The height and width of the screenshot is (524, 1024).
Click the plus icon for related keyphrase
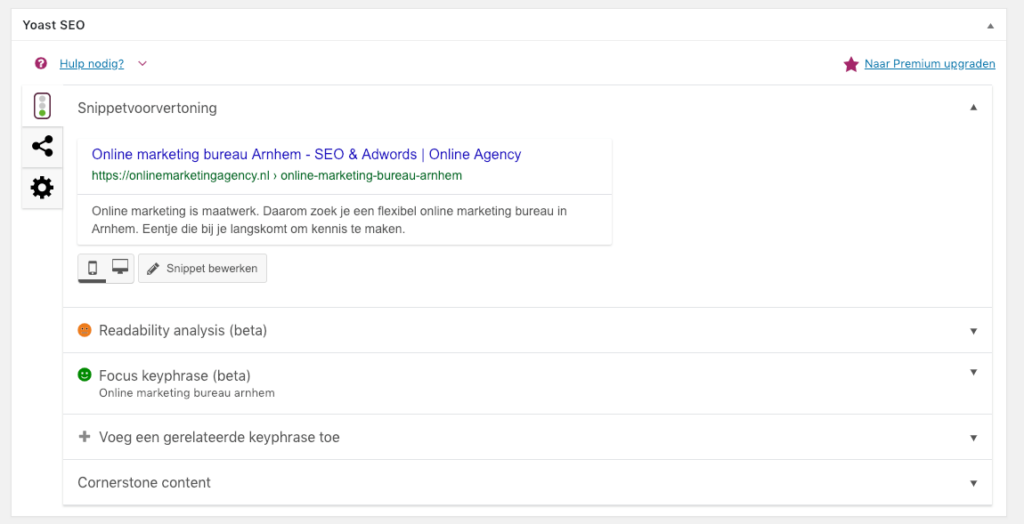[x=84, y=436]
